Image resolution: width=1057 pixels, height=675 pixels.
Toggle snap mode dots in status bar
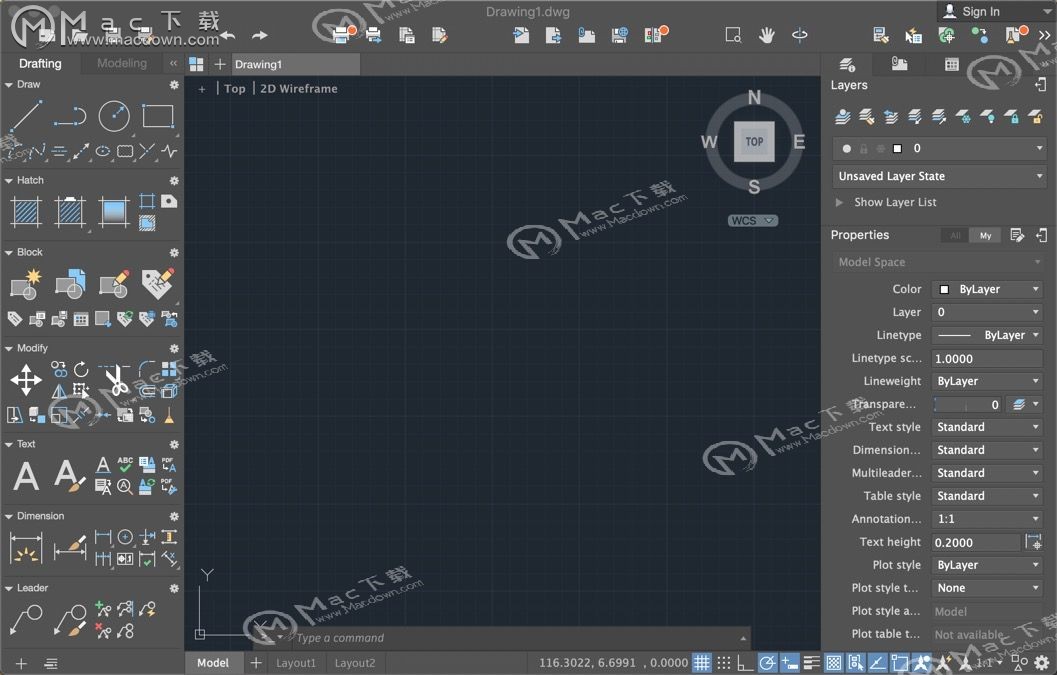tap(723, 663)
